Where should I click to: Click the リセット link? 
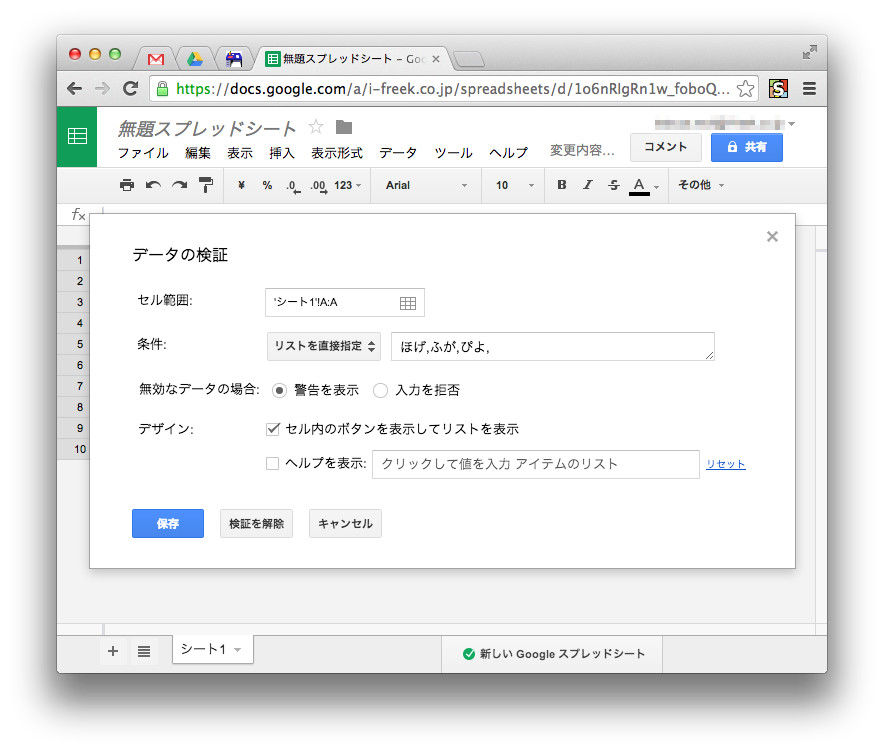[x=725, y=464]
